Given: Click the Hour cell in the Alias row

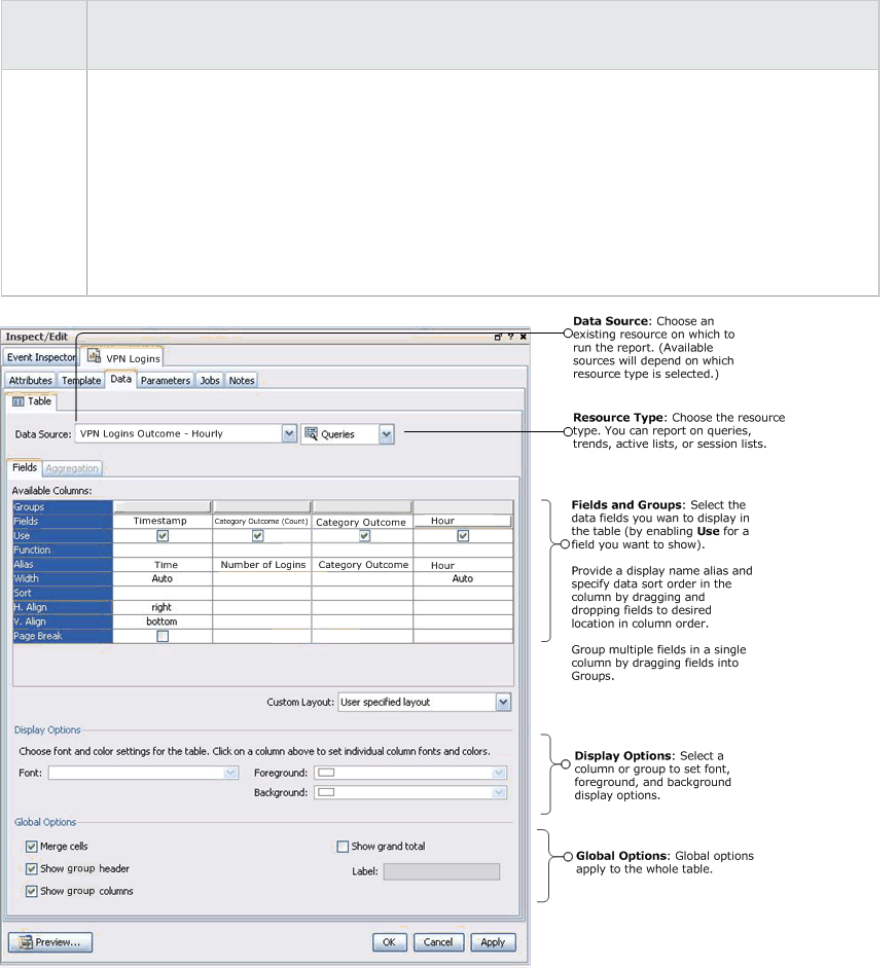Looking at the screenshot, I should click(x=463, y=564).
